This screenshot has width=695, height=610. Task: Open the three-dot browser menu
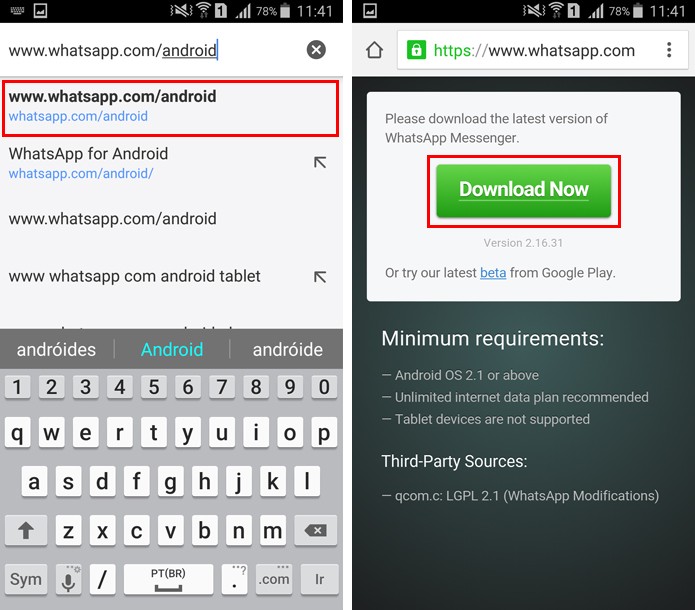669,50
